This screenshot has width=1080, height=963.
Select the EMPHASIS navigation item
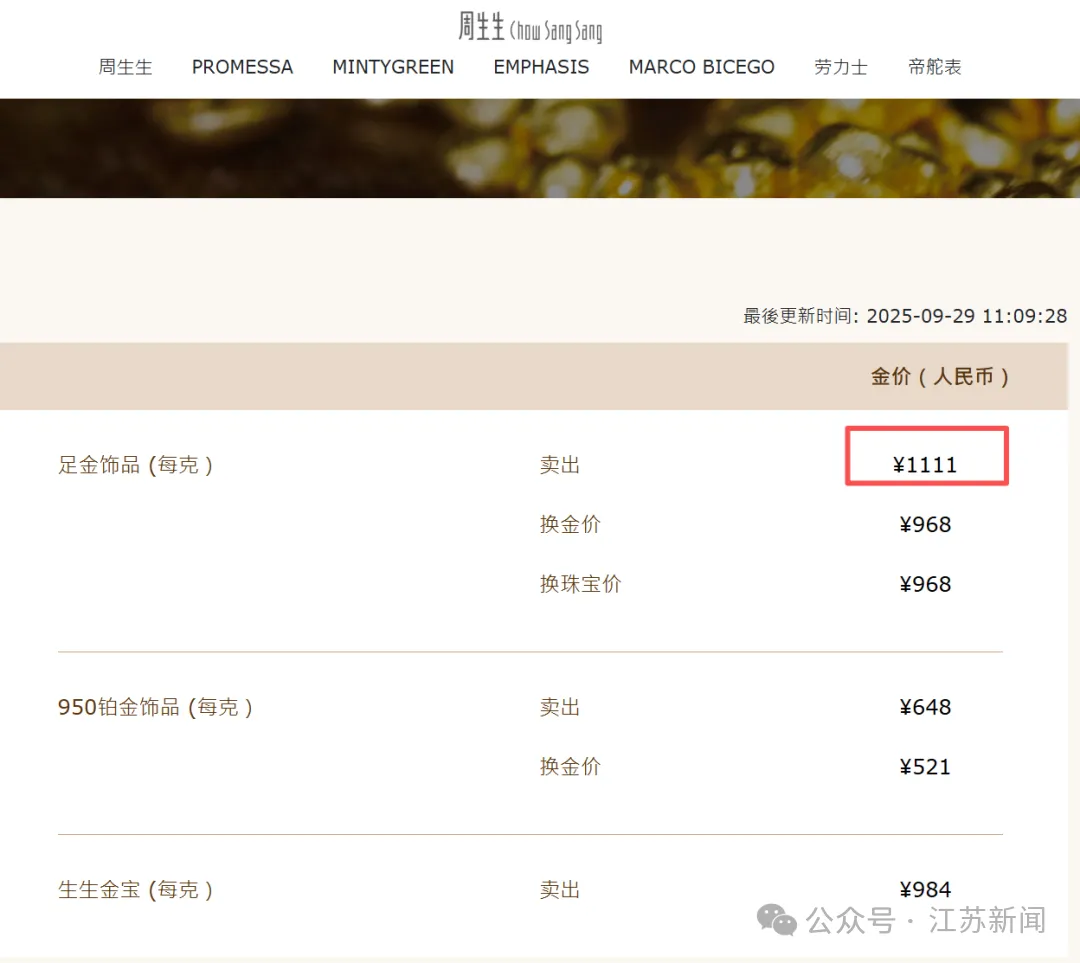click(x=541, y=67)
